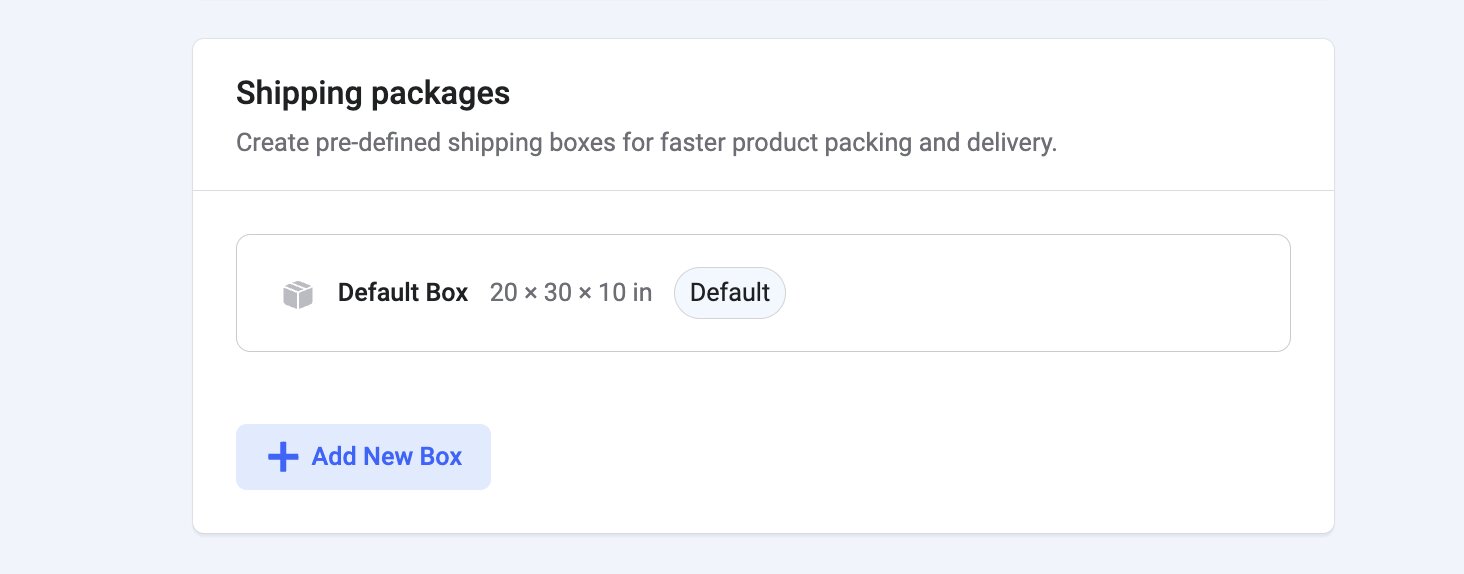This screenshot has height=574, width=1464.
Task: Click blank area below Add New Box button
Action: coord(363,511)
